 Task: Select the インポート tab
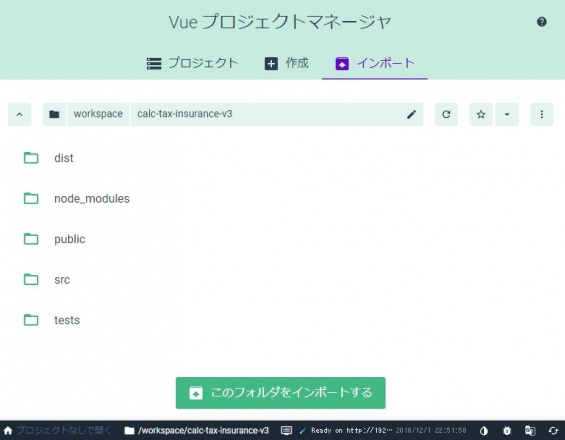(x=375, y=63)
